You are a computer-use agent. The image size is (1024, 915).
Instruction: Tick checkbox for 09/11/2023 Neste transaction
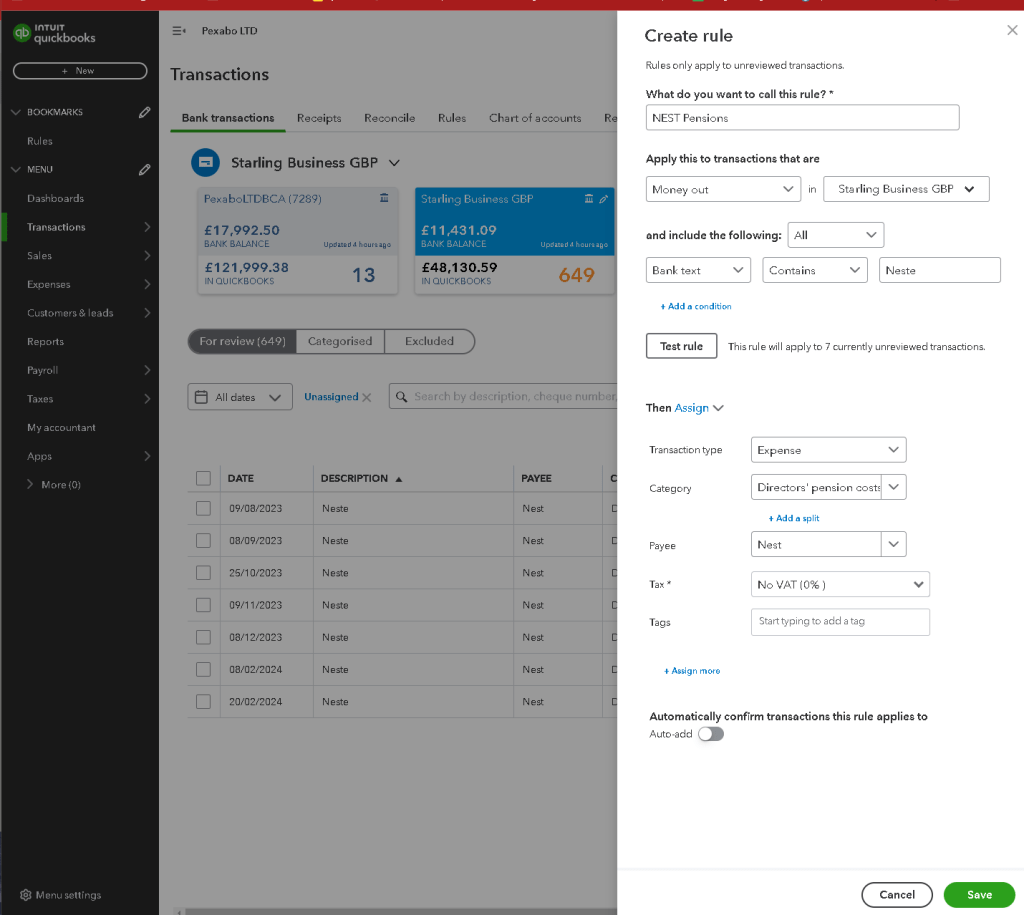coord(204,605)
